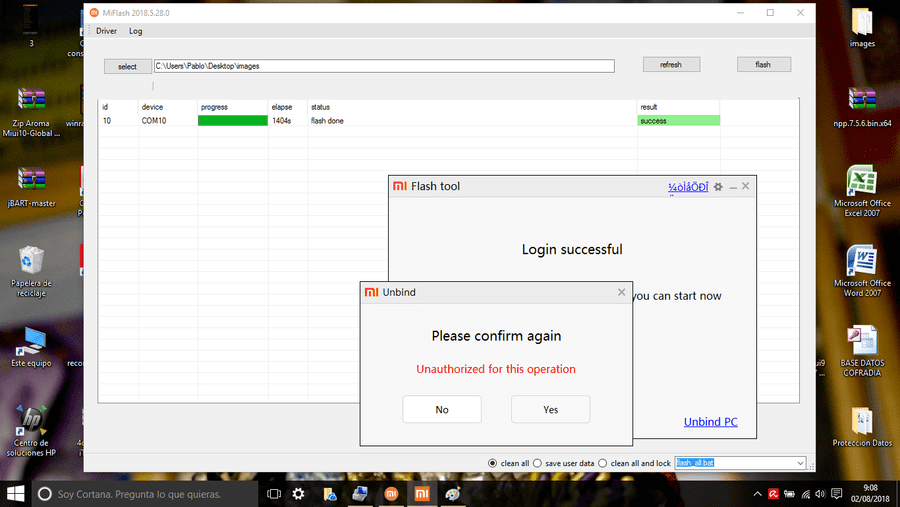This screenshot has height=507, width=900.
Task: Select the jBART-master archive icon
Action: coord(31,187)
